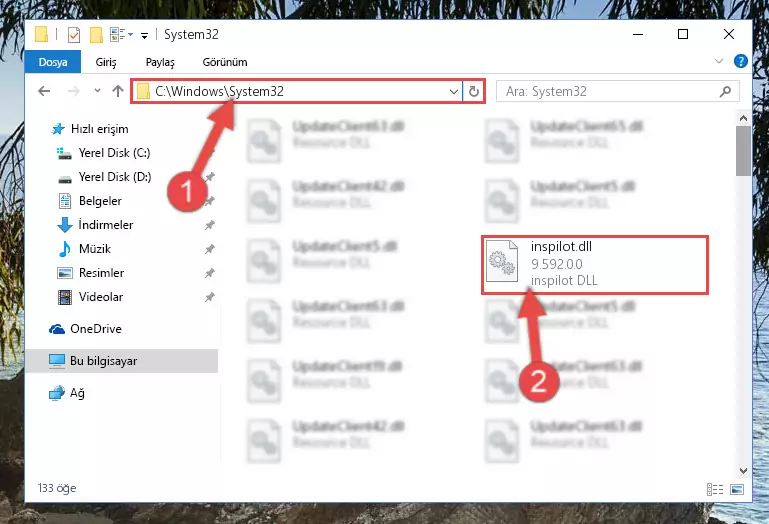
Task: Open Hızlı erişim in the sidebar
Action: [90, 129]
